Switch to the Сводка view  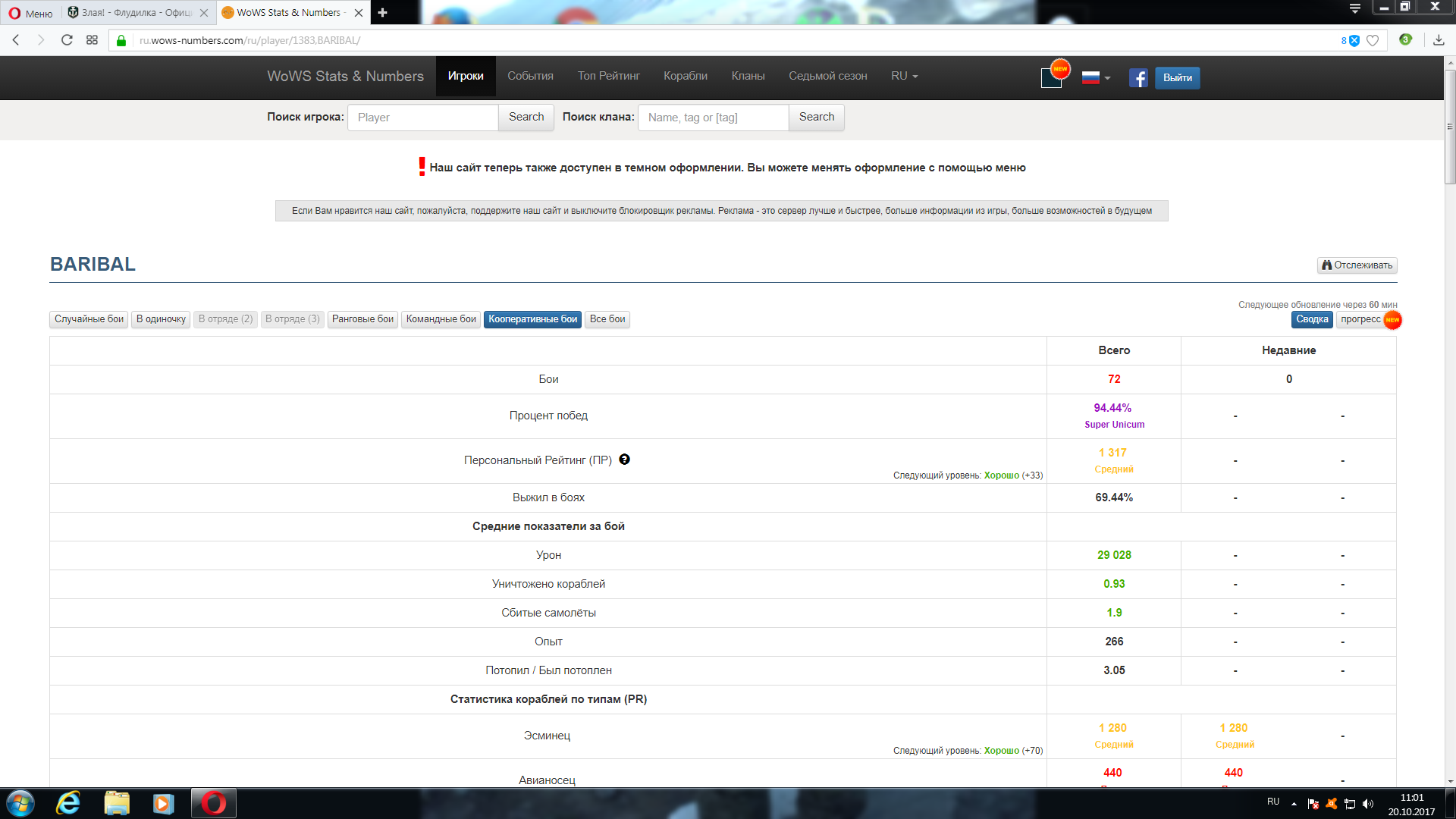[1312, 319]
